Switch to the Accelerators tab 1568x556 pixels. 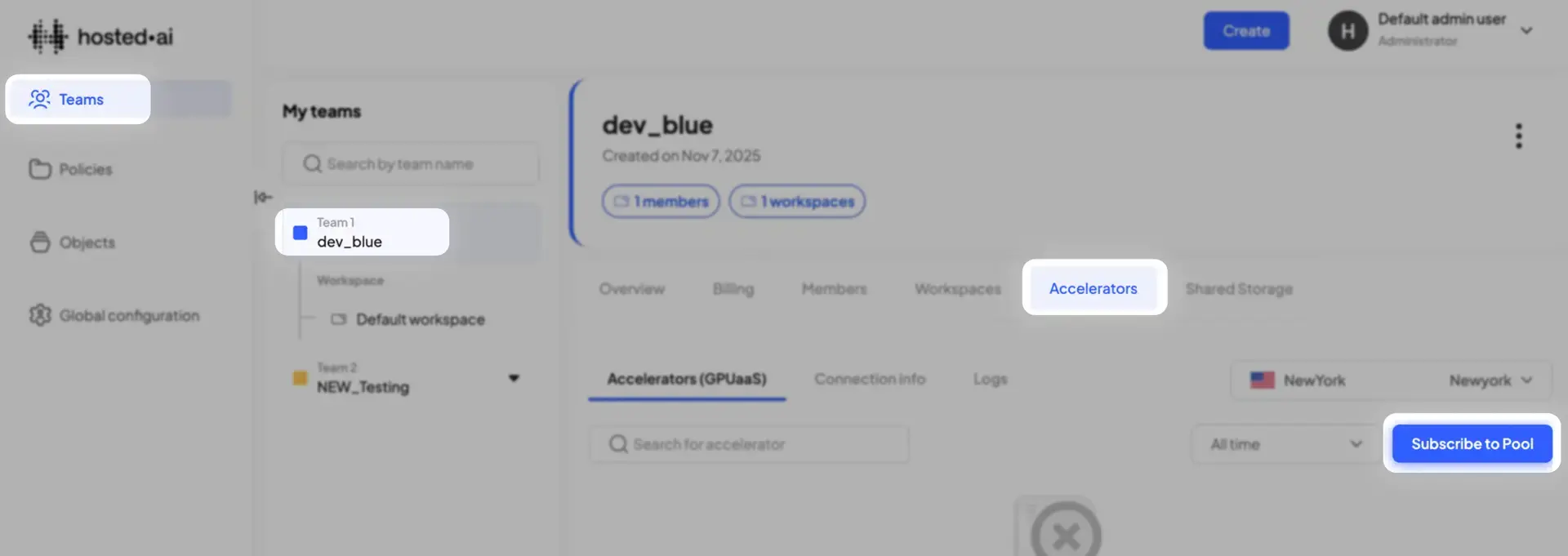coord(1094,287)
